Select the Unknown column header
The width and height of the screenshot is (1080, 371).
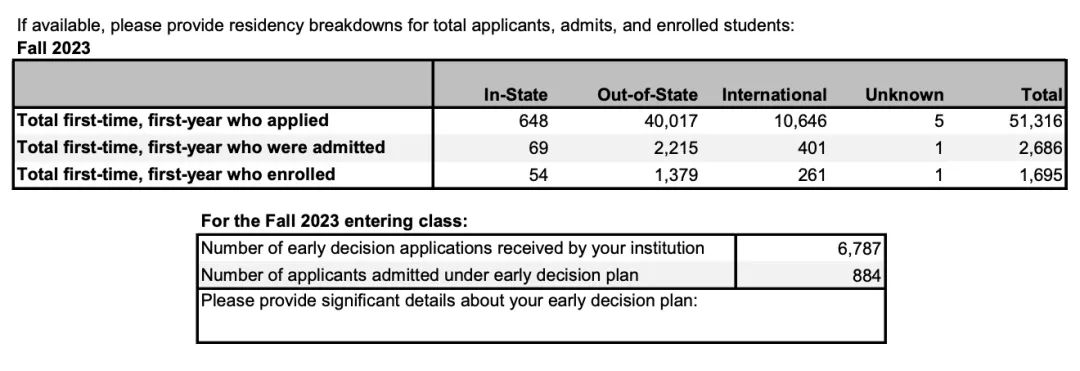click(x=904, y=95)
